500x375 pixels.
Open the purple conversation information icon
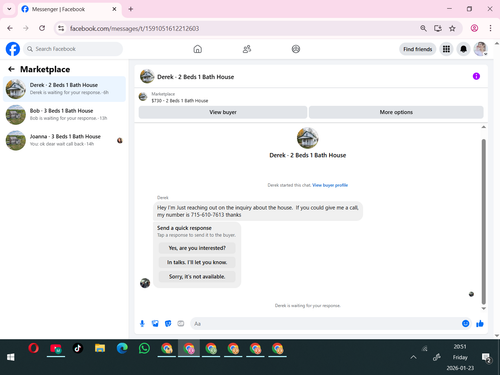click(x=476, y=76)
